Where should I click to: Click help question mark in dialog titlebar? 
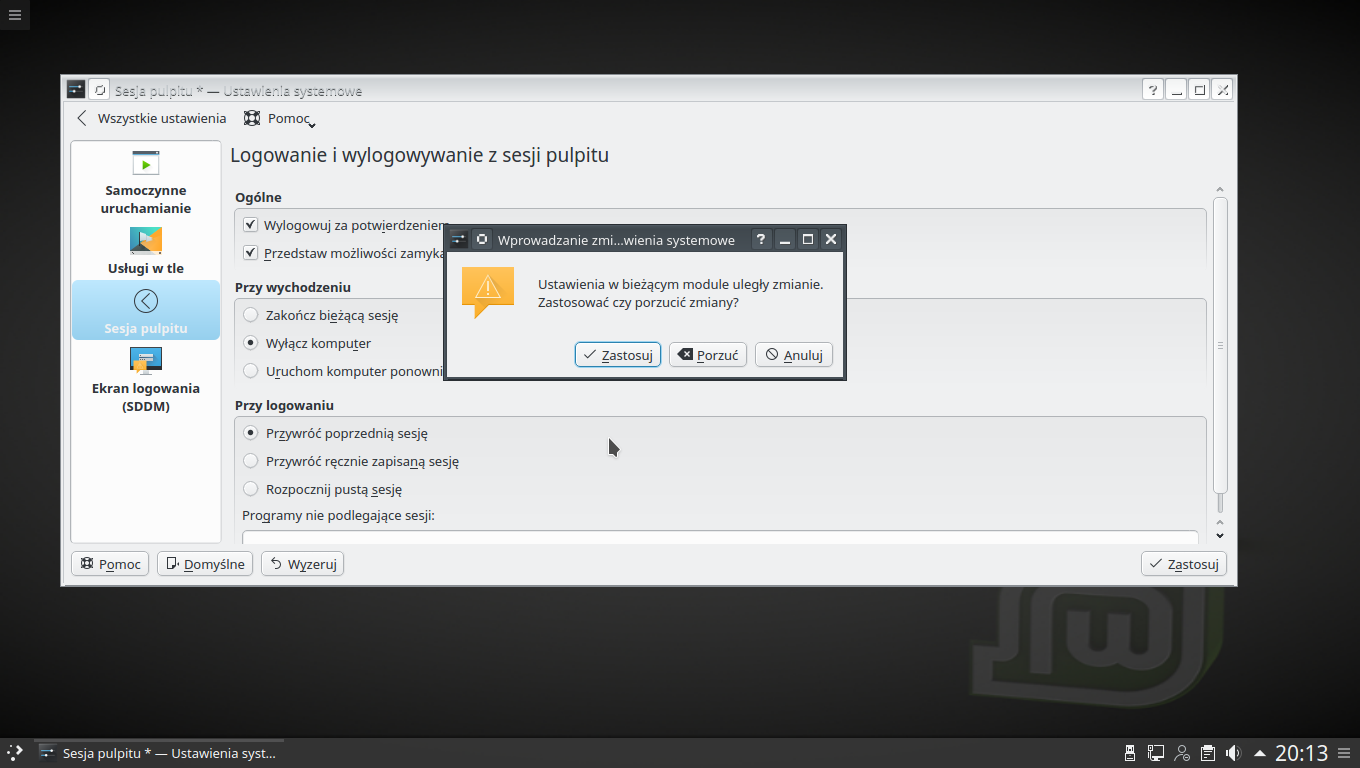pos(761,239)
